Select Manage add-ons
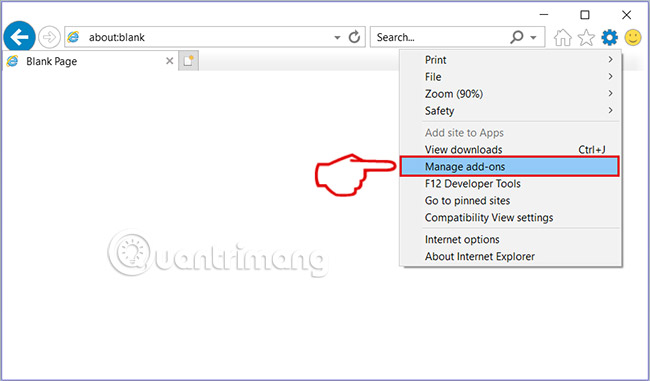Image resolution: width=650 pixels, height=381 pixels. coord(510,167)
